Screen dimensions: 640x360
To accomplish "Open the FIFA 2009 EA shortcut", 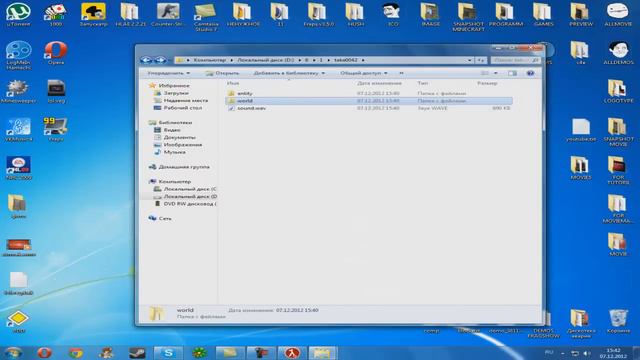I will [18, 168].
